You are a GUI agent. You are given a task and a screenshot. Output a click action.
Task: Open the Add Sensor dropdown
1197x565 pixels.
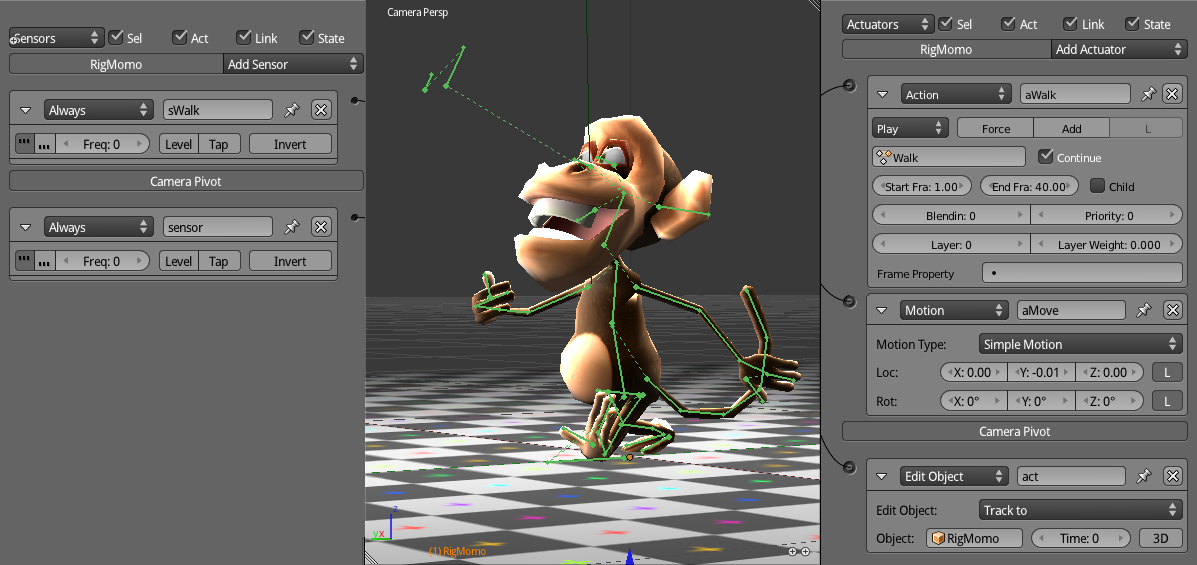click(293, 64)
